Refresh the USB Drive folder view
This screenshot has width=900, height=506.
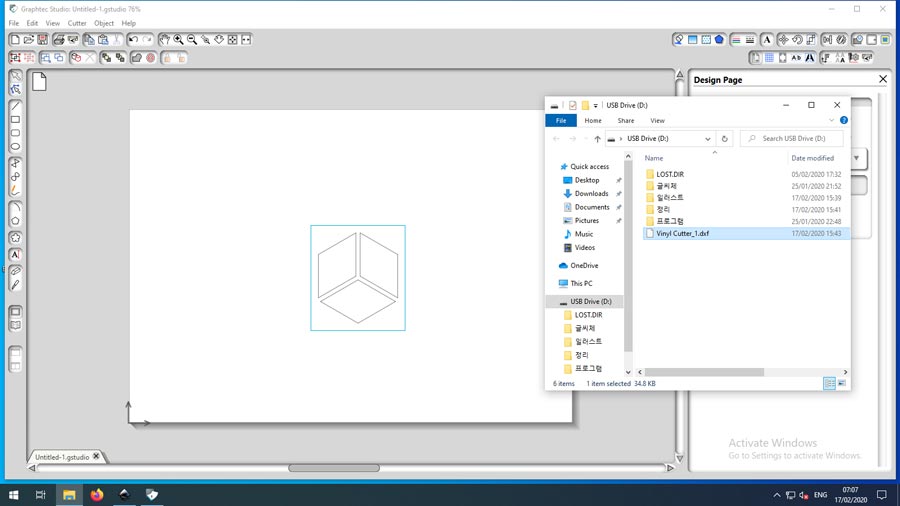click(x=724, y=139)
